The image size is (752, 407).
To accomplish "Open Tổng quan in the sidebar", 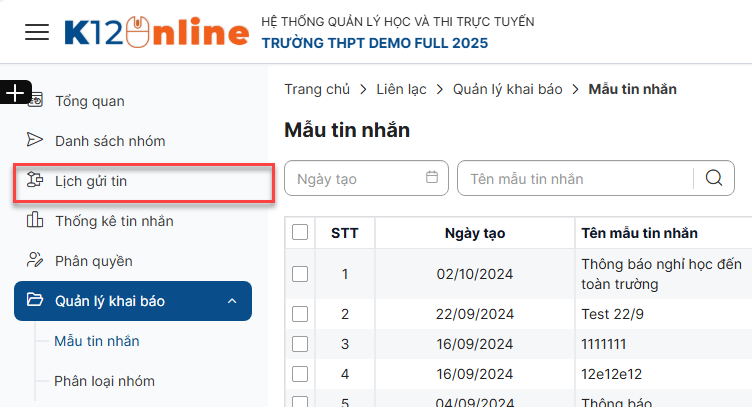I will [x=90, y=101].
